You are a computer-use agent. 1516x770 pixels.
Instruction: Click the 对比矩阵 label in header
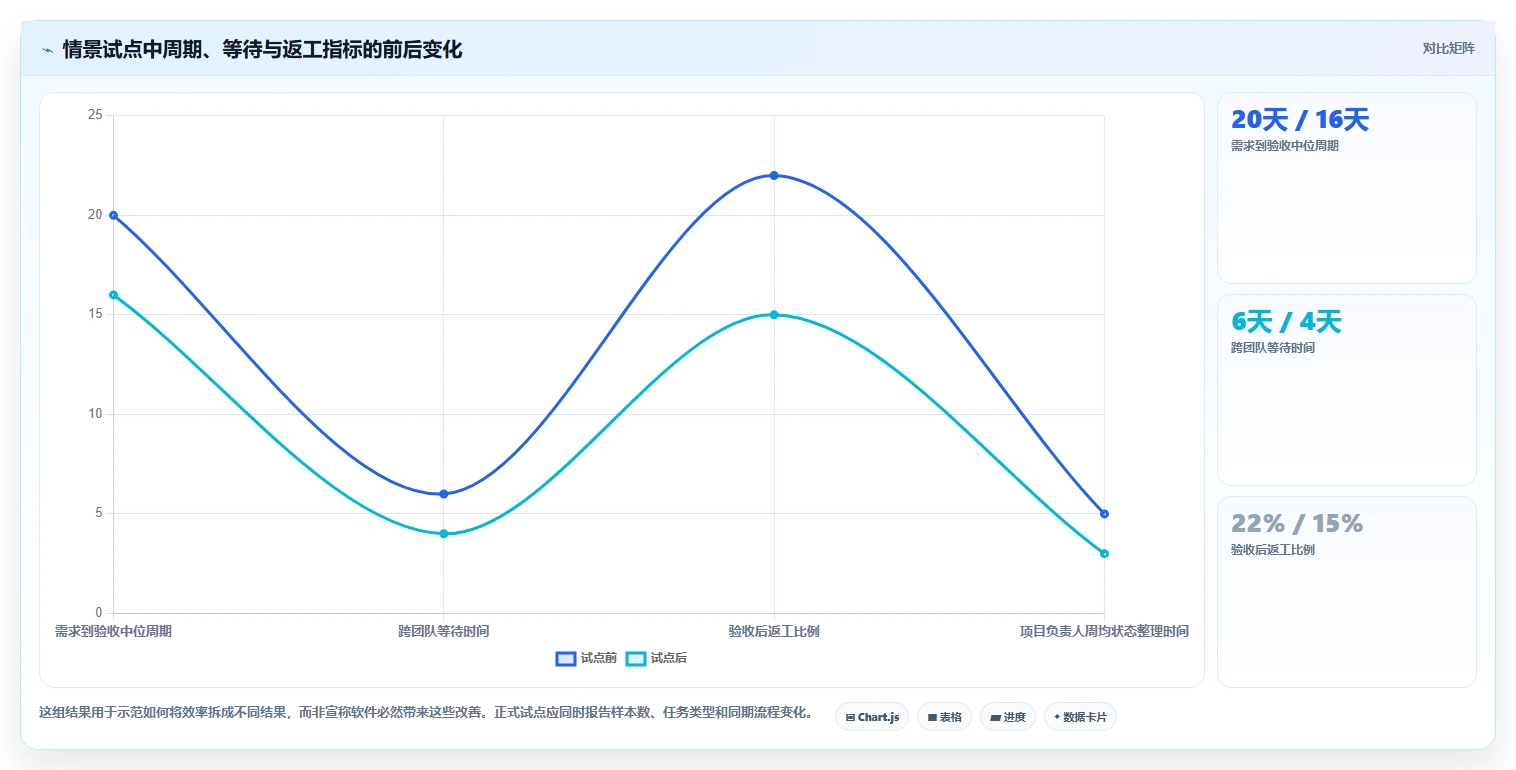point(1448,48)
